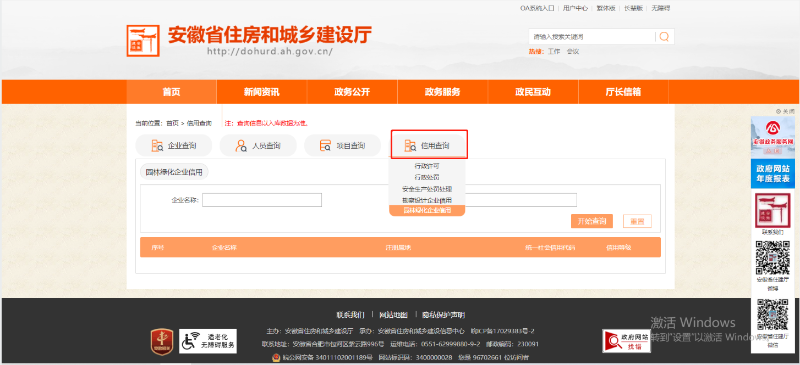The image size is (800, 365).
Task: Click the 人员查询 person search icon
Action: [241, 146]
